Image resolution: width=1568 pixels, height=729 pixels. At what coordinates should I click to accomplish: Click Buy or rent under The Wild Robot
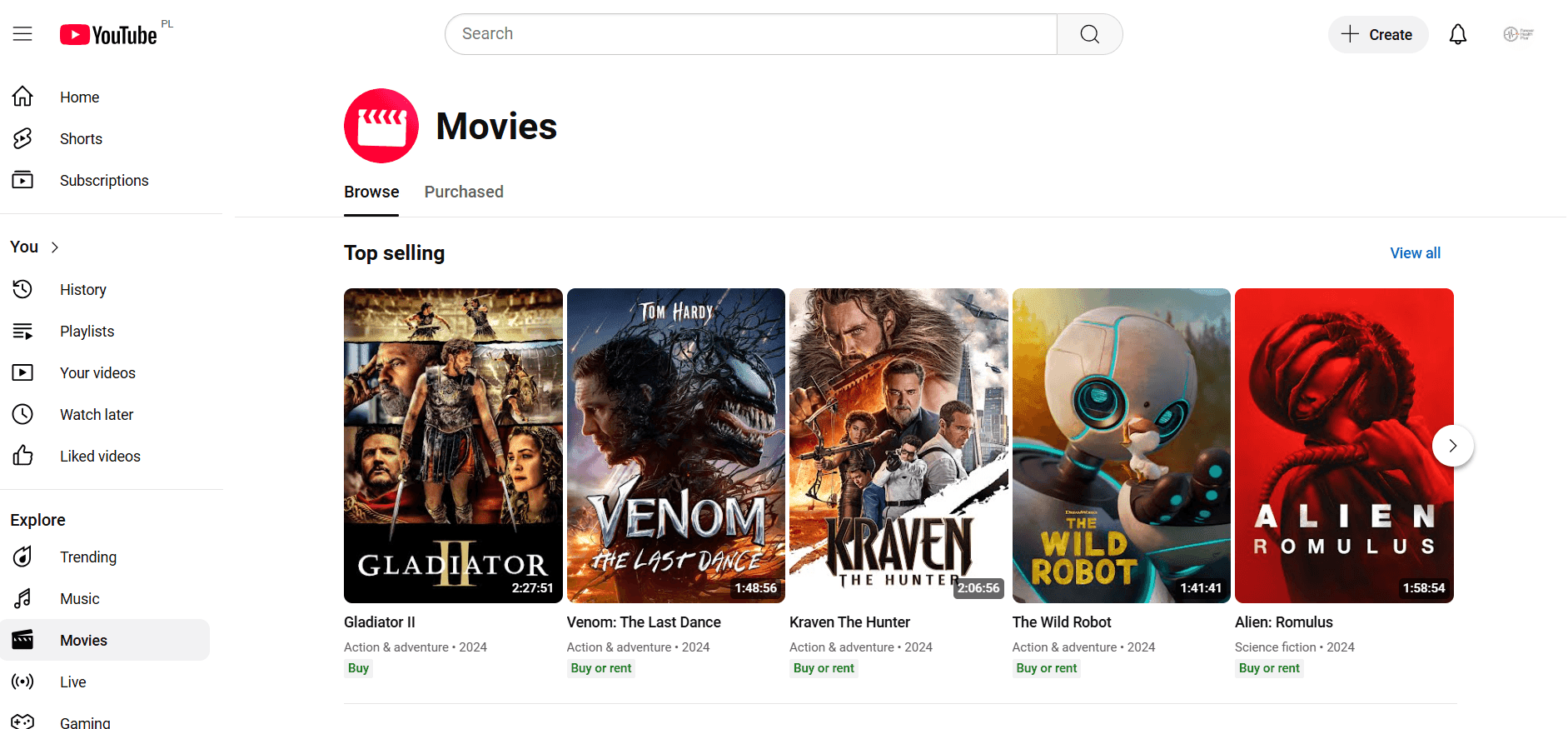[x=1047, y=668]
